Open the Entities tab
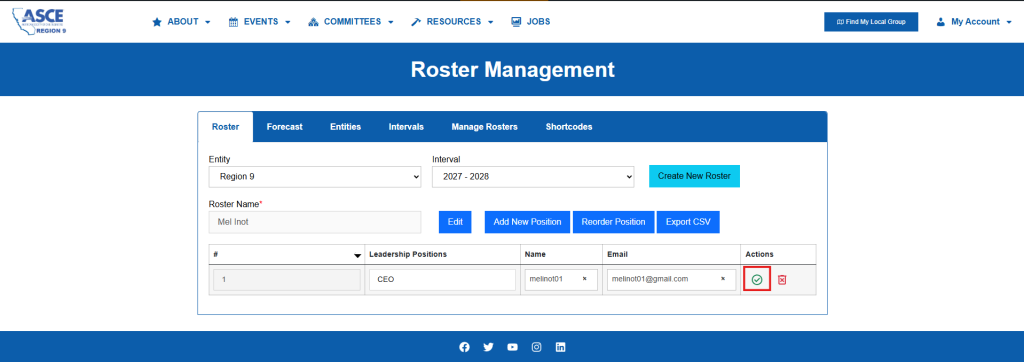The width and height of the screenshot is (1024, 362). tap(345, 127)
